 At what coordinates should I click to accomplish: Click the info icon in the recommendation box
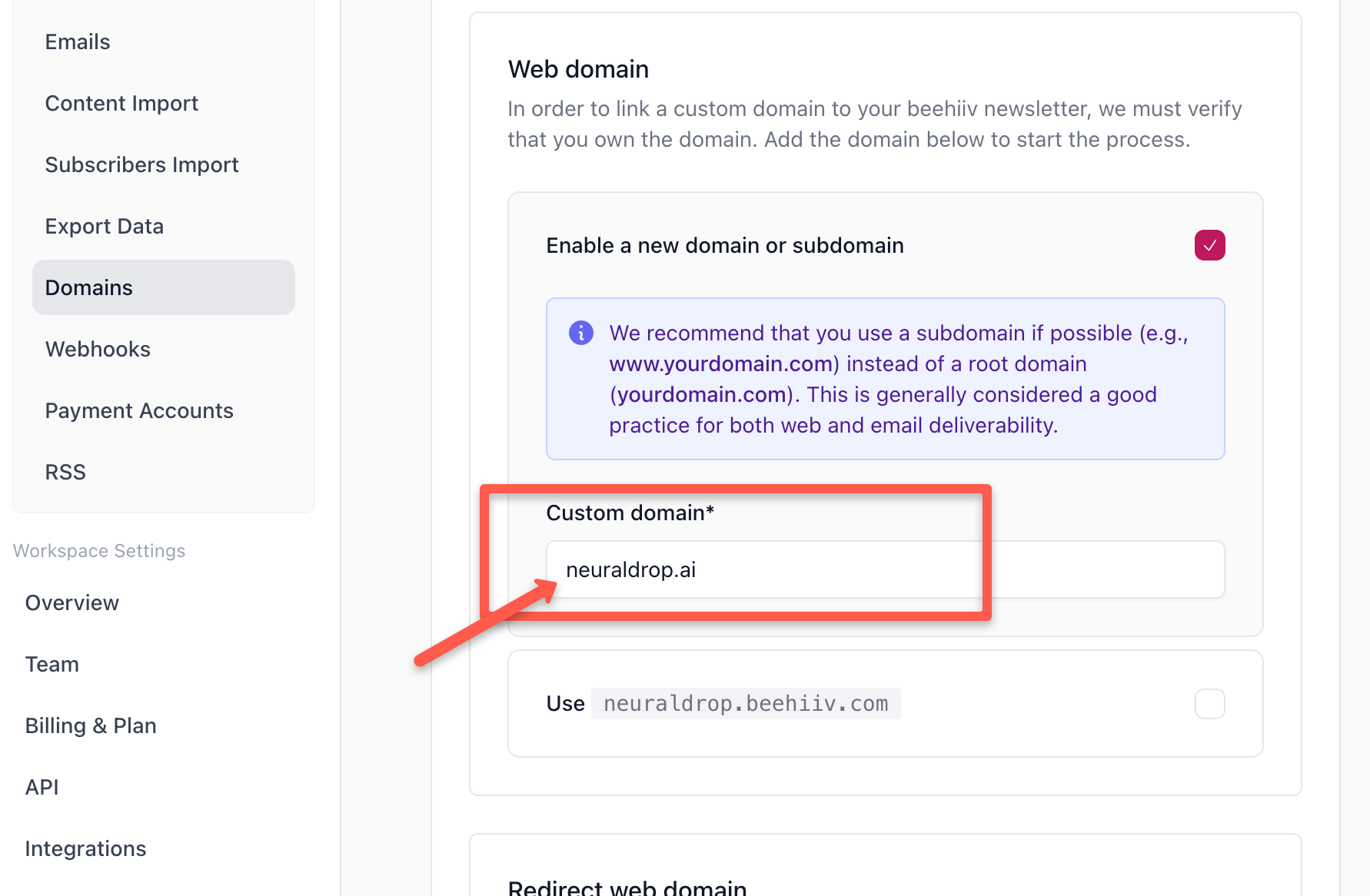tap(581, 333)
